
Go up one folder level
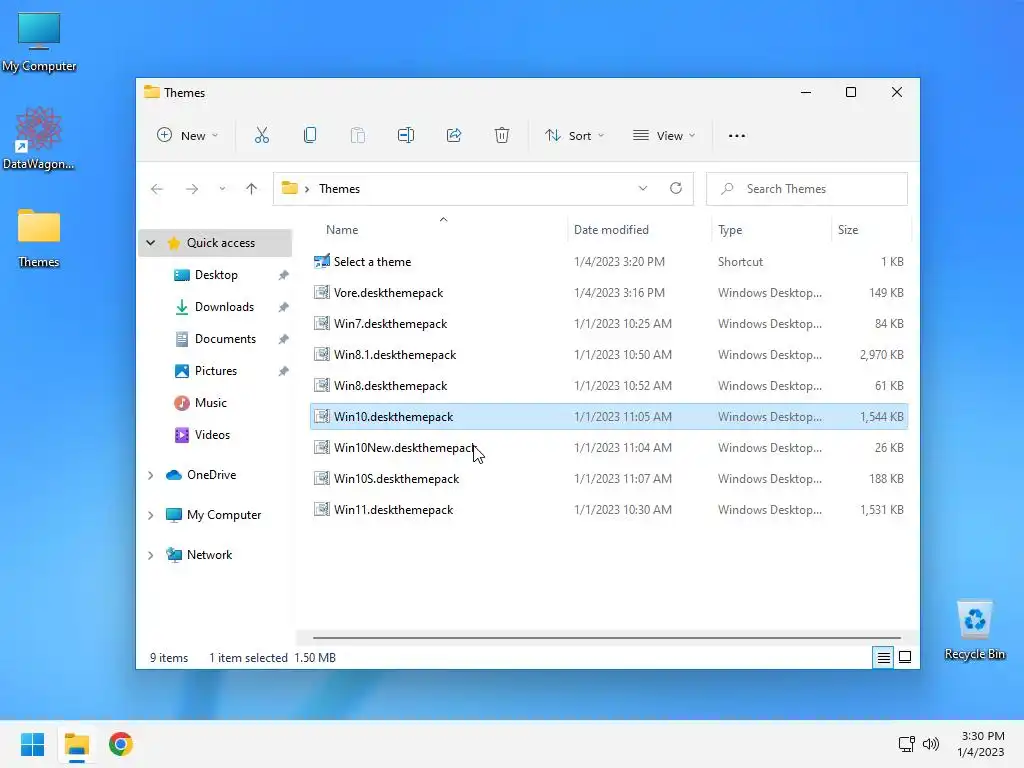point(251,189)
